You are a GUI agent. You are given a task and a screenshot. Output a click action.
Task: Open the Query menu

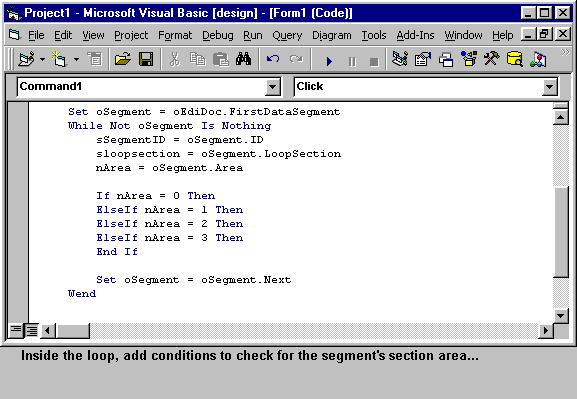click(x=287, y=35)
